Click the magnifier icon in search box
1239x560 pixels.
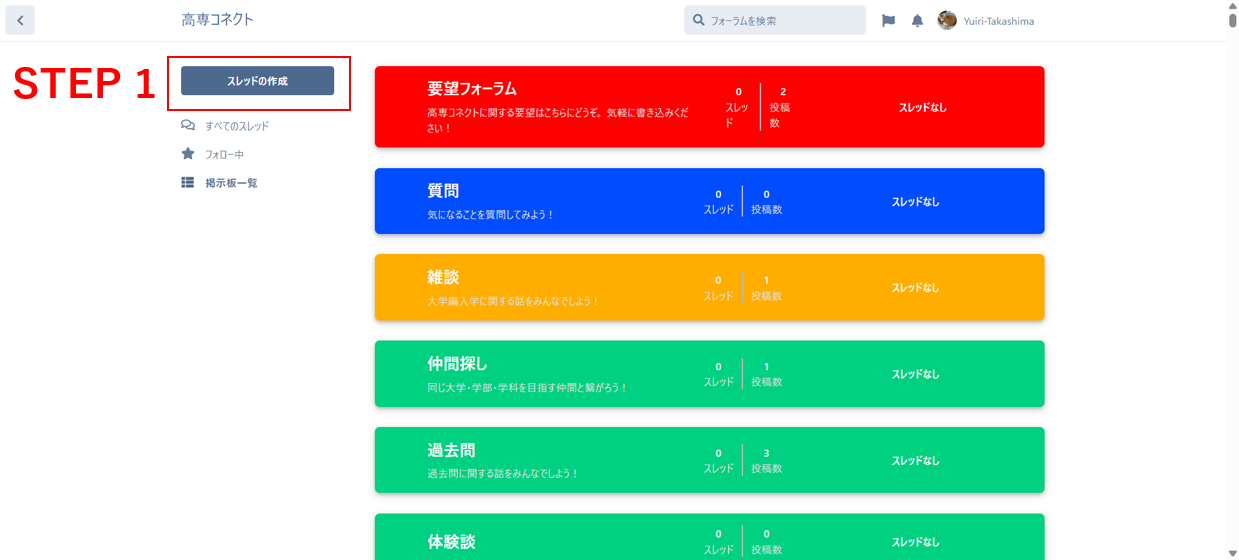(699, 20)
